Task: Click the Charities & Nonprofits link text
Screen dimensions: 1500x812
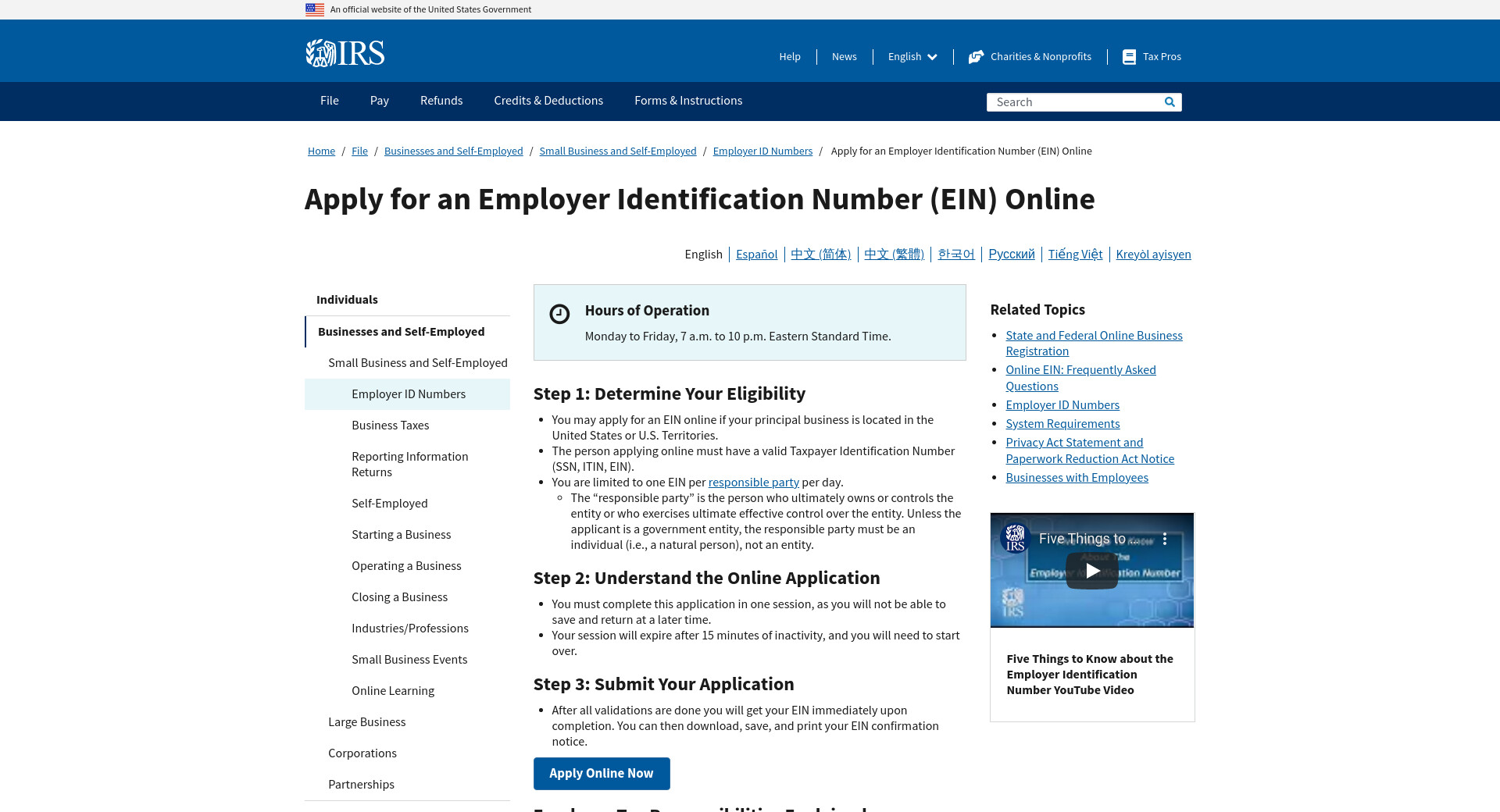Action: (1041, 57)
